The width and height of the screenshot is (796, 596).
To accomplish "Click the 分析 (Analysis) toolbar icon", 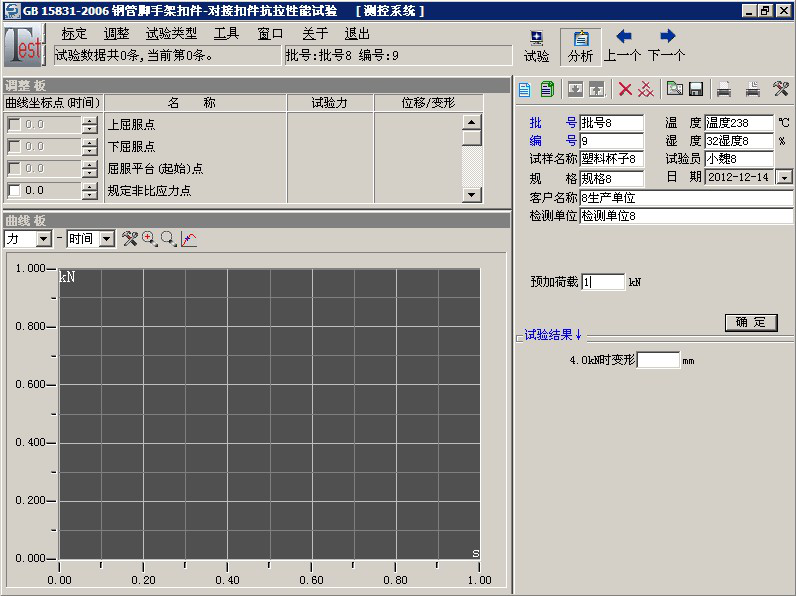I will click(580, 45).
